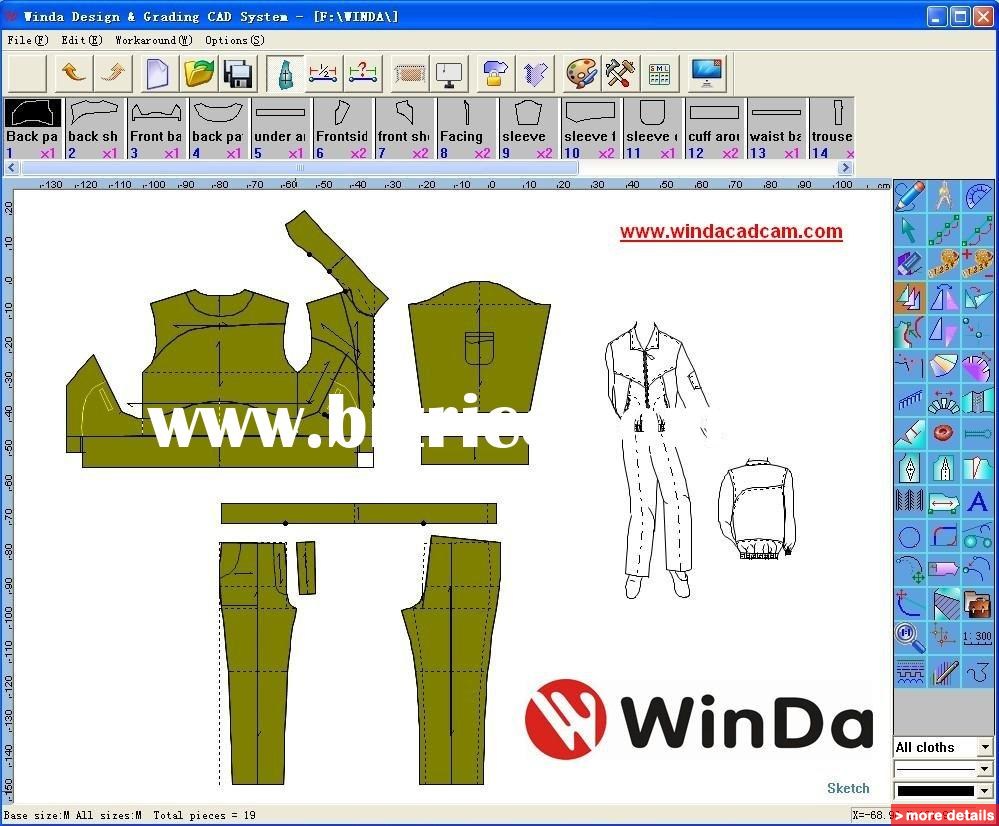Image resolution: width=999 pixels, height=826 pixels.
Task: Click the Sketch label
Action: point(848,788)
